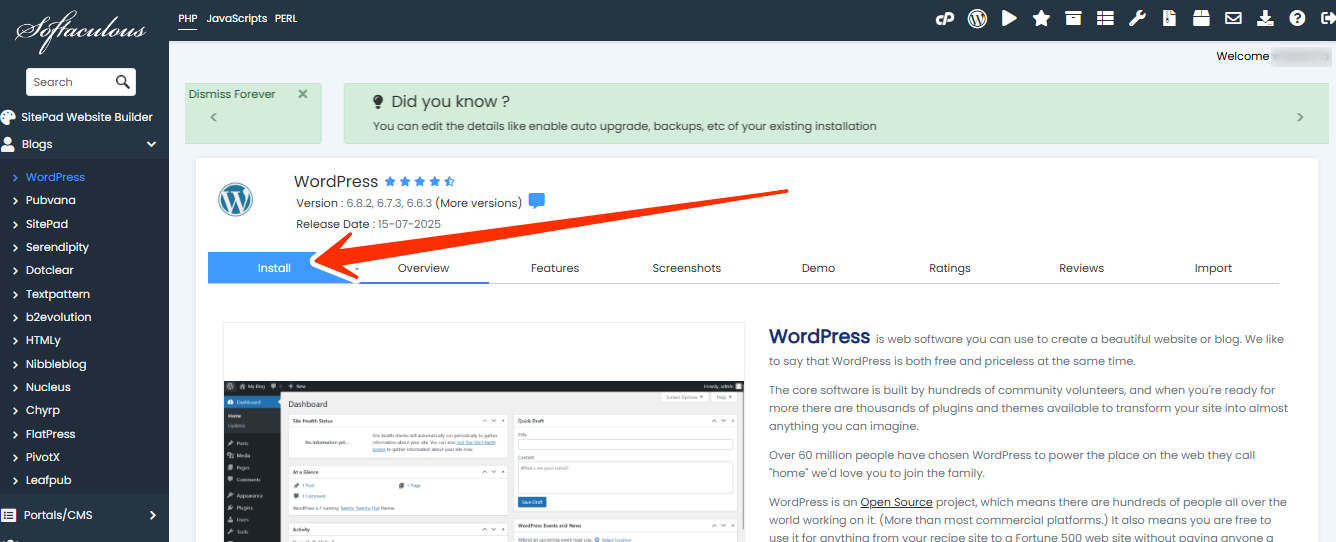Click the SitePad Website Builder palette icon
Viewport: 1336px width, 542px height.
coord(9,117)
